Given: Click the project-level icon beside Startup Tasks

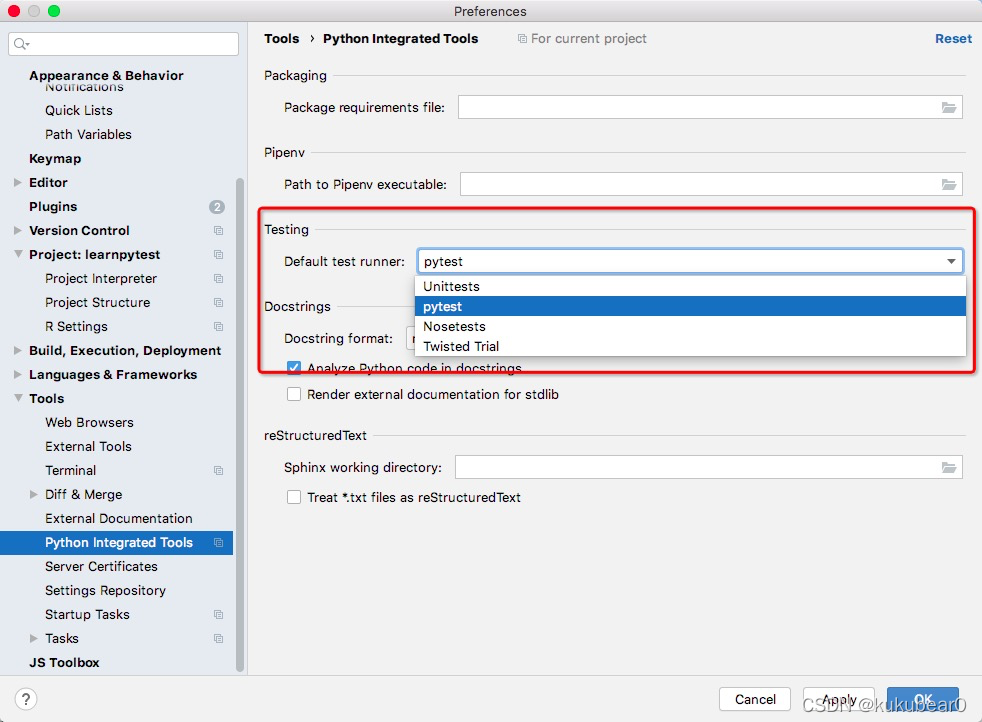Looking at the screenshot, I should [x=218, y=614].
